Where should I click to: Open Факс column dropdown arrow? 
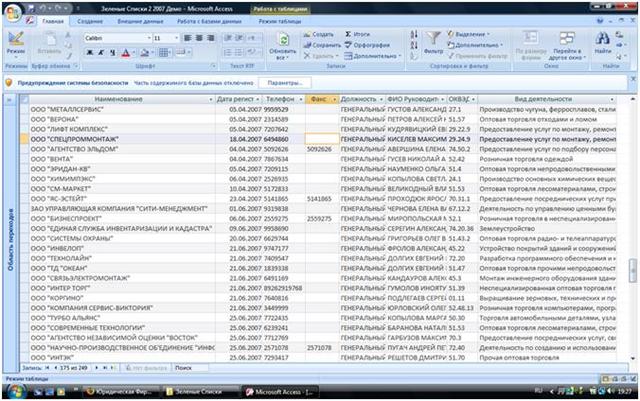pos(334,100)
